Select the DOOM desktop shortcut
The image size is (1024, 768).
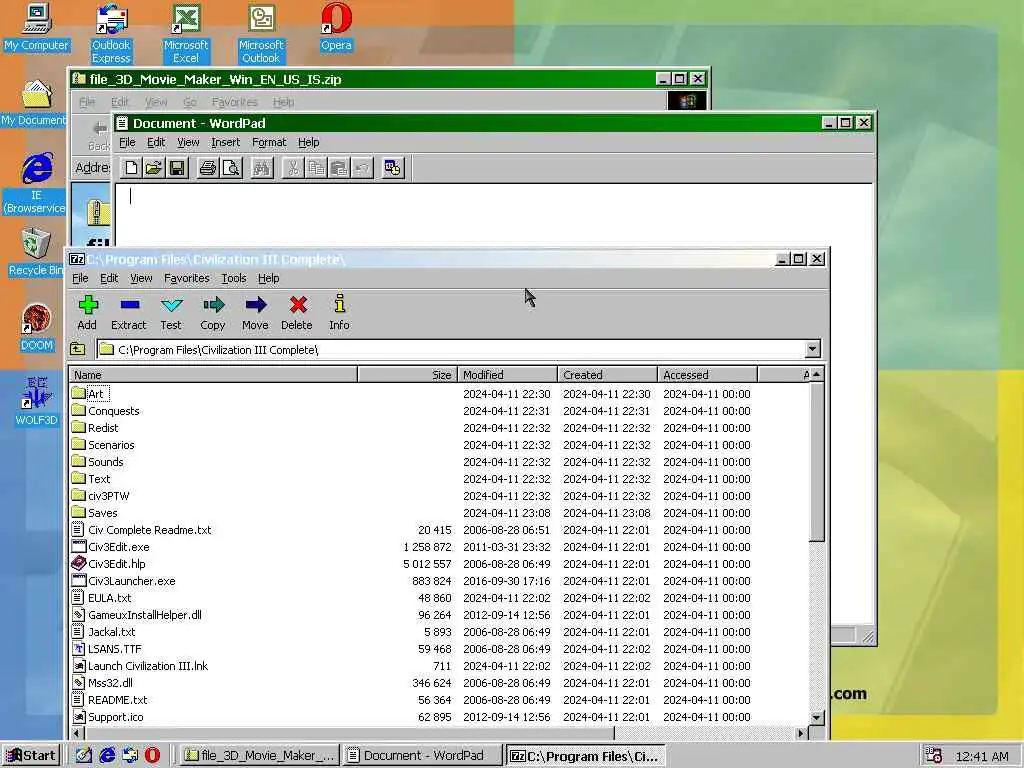point(37,328)
